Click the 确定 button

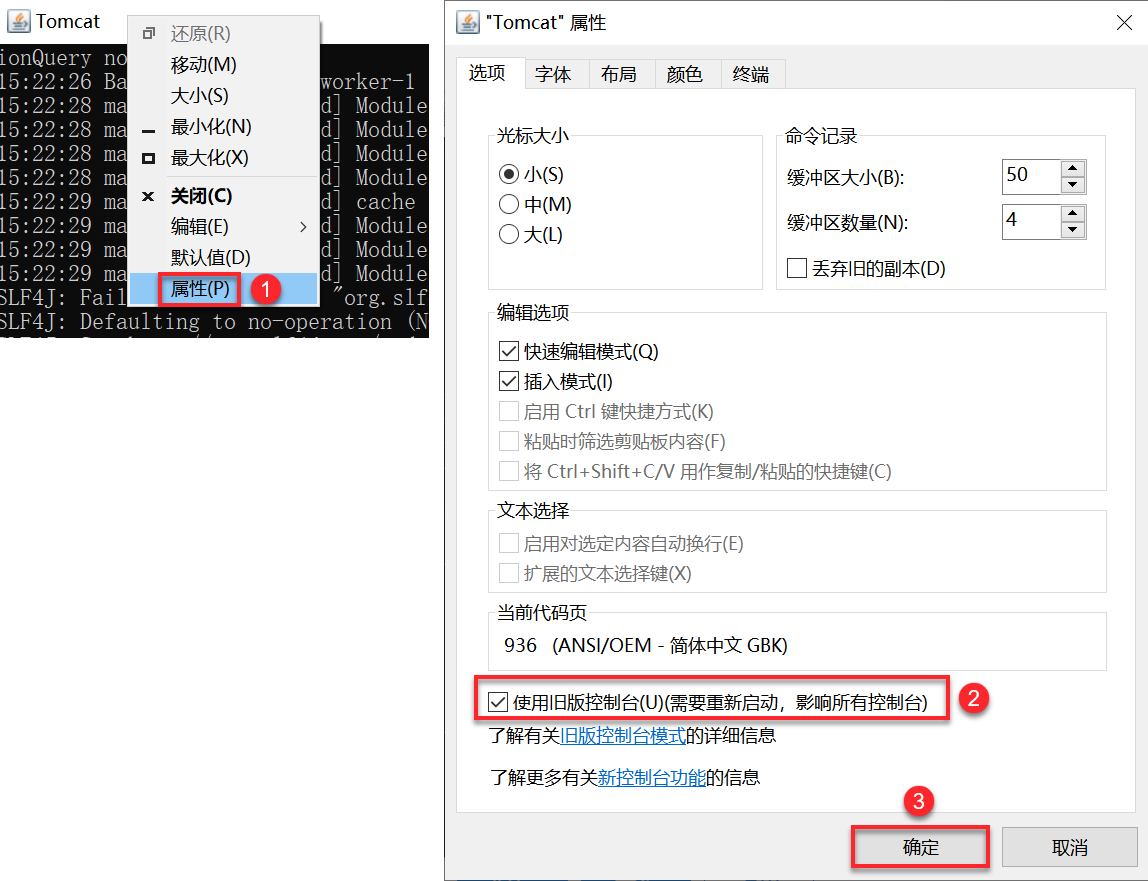pos(920,847)
